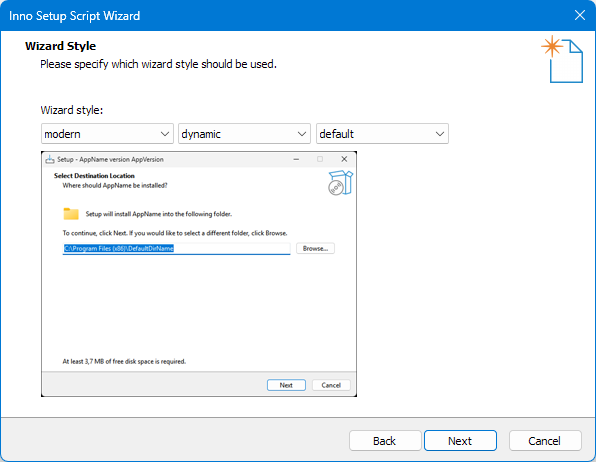596x462 pixels.
Task: Click the preview window's maximize icon
Action: click(320, 159)
